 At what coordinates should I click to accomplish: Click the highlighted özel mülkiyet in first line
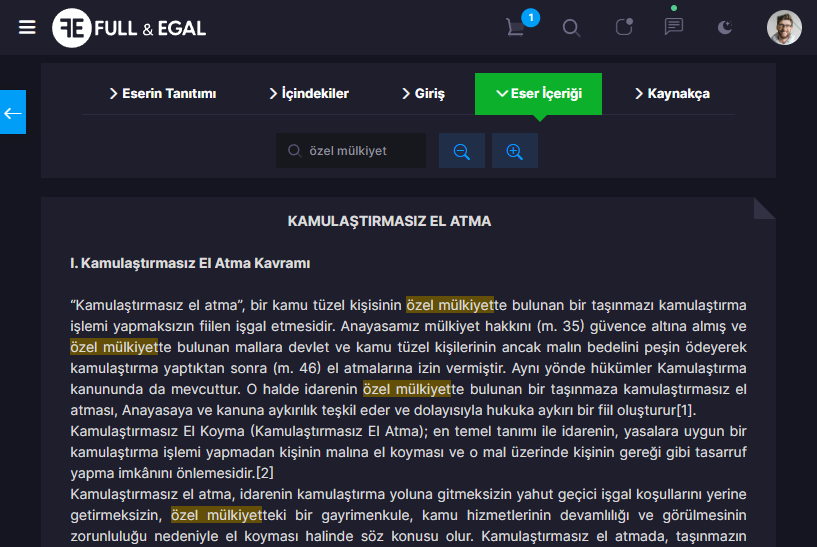[450, 305]
